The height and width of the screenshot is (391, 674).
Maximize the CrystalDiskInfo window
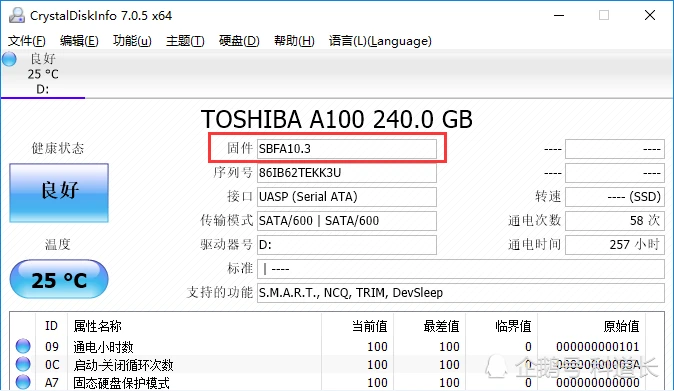click(x=604, y=15)
